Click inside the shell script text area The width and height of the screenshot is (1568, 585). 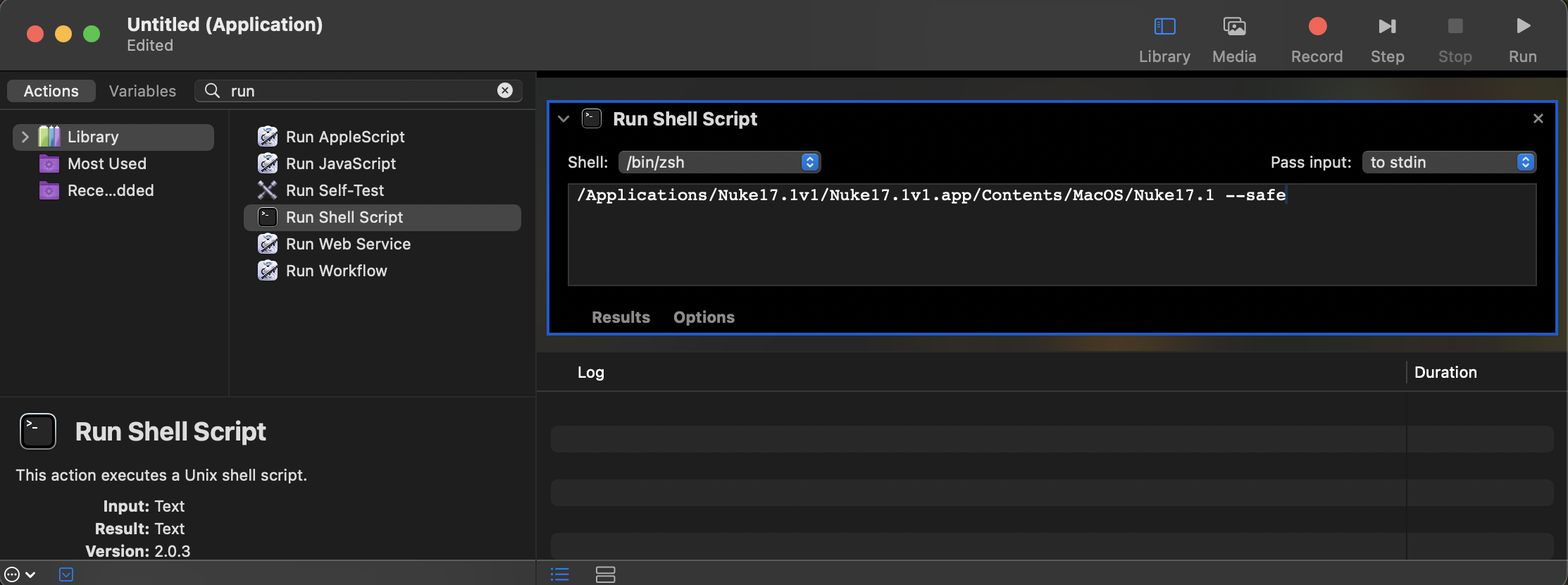(x=1052, y=235)
